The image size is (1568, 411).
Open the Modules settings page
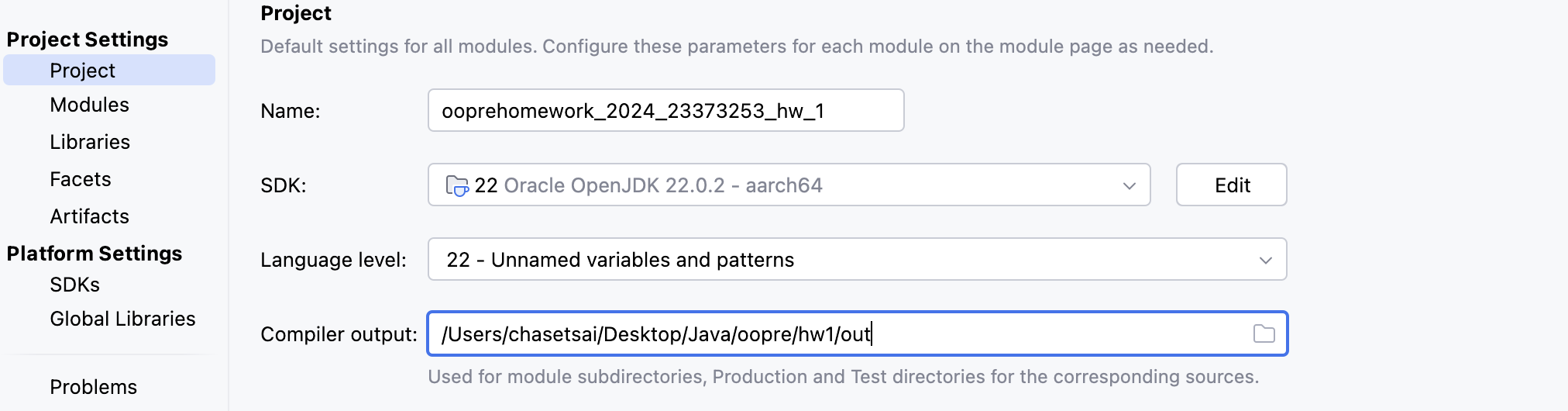tap(89, 105)
